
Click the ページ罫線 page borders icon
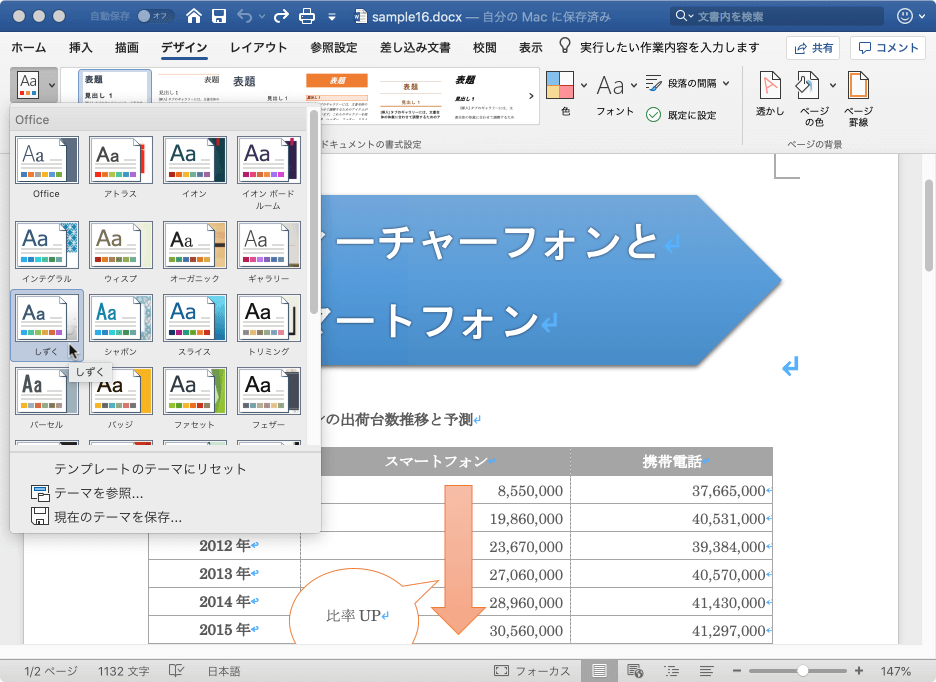tap(858, 85)
